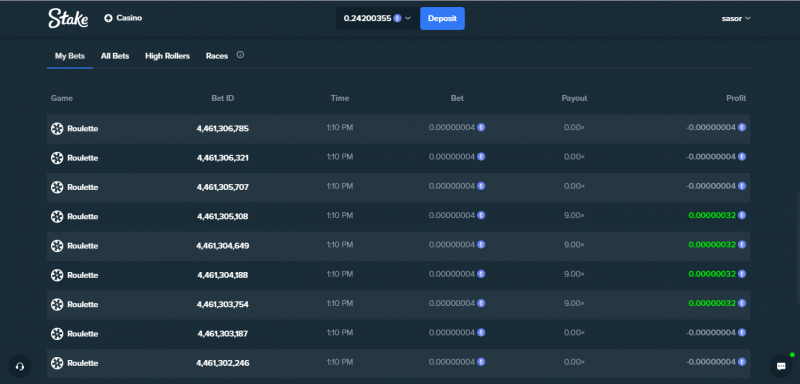Click Roulette icon in row 4,461,305,108
This screenshot has width=800, height=384.
[57, 217]
